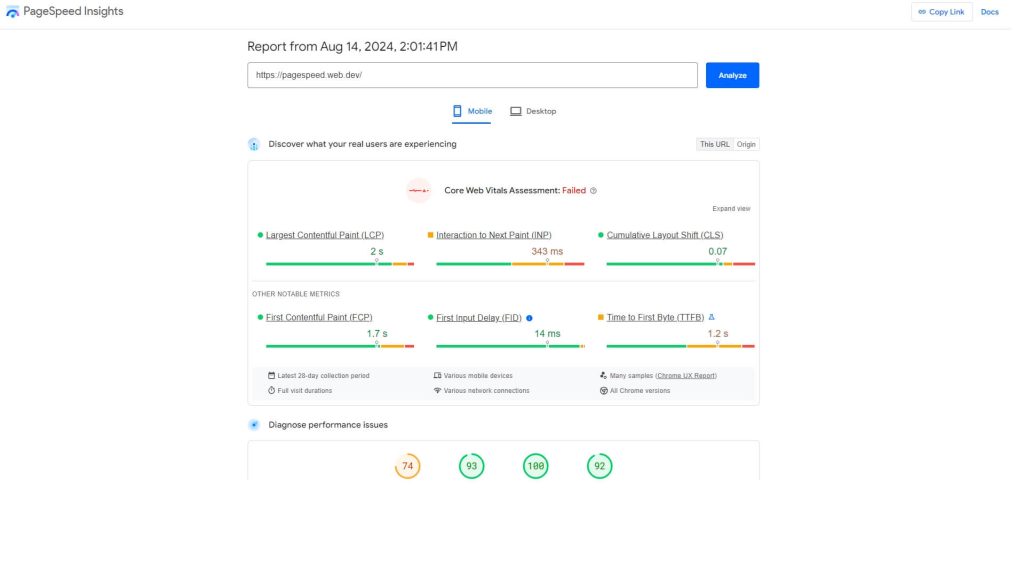1024x567 pixels.
Task: Switch to the Desktop tab
Action: tap(534, 112)
